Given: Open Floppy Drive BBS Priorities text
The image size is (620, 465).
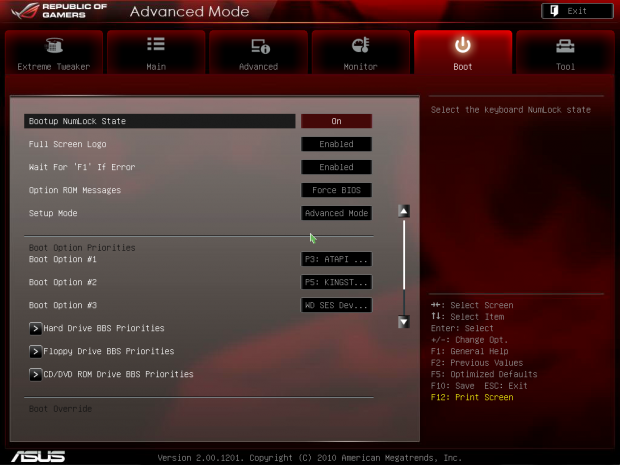Looking at the screenshot, I should point(109,351).
